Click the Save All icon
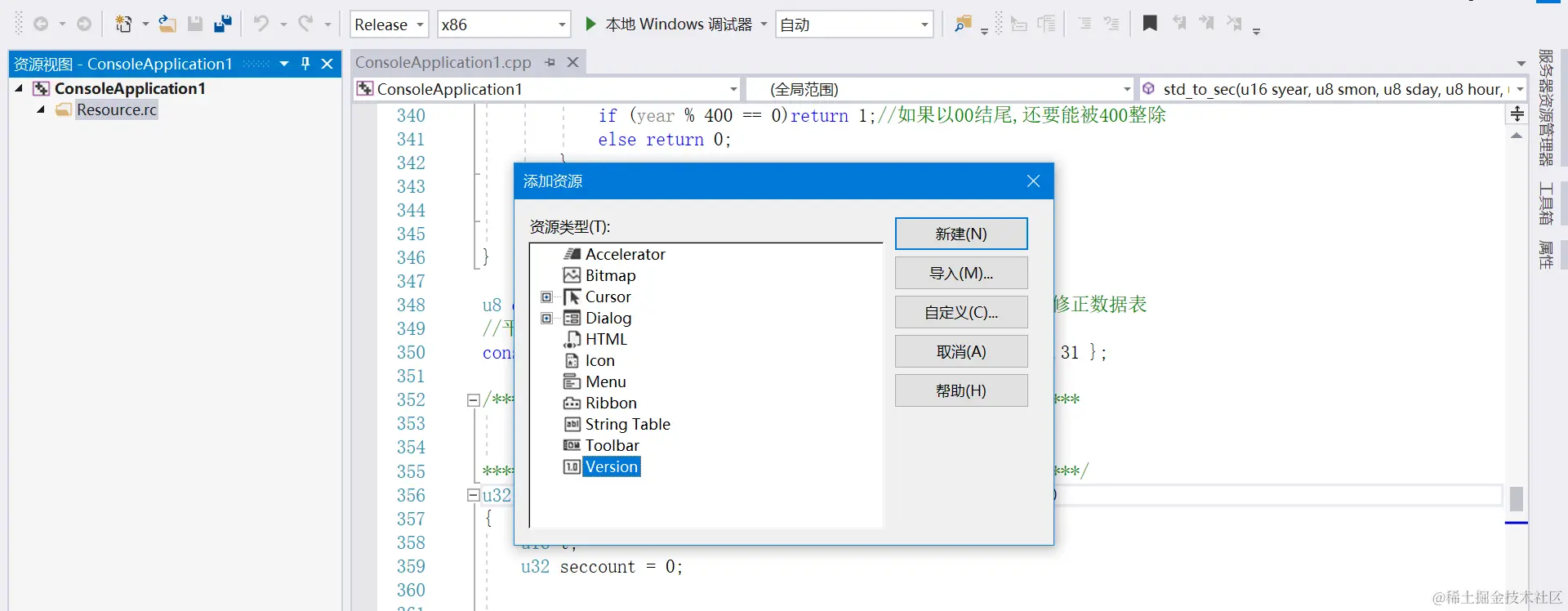Screen dimensions: 1568x611 pyautogui.click(x=223, y=25)
